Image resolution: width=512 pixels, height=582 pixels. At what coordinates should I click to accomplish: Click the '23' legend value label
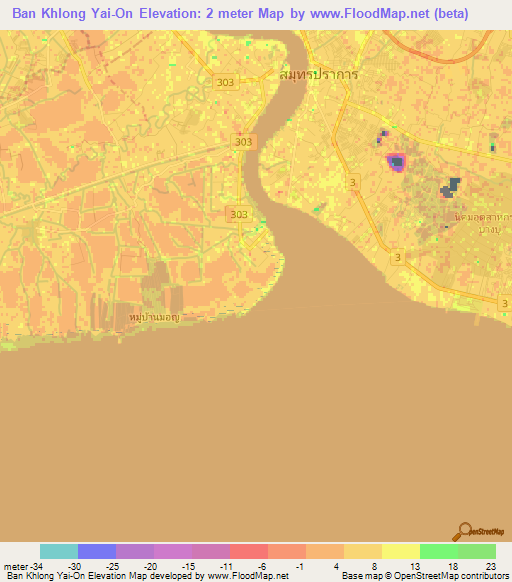click(x=491, y=566)
